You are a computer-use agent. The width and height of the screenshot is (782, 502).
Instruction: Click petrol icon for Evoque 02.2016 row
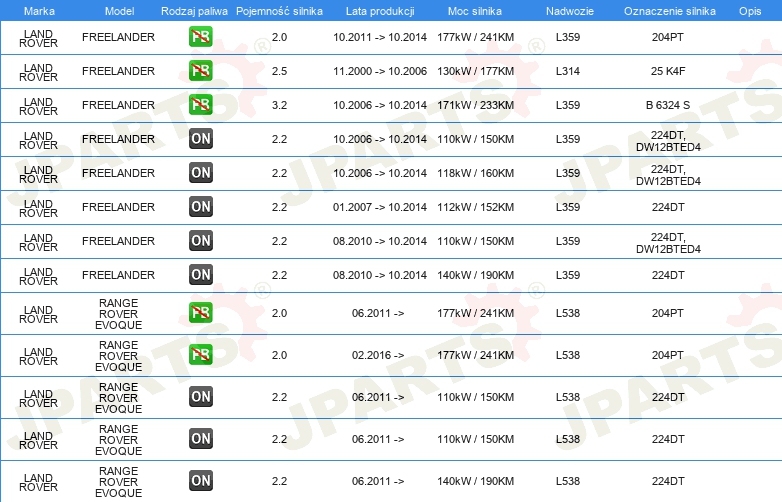tap(200, 355)
